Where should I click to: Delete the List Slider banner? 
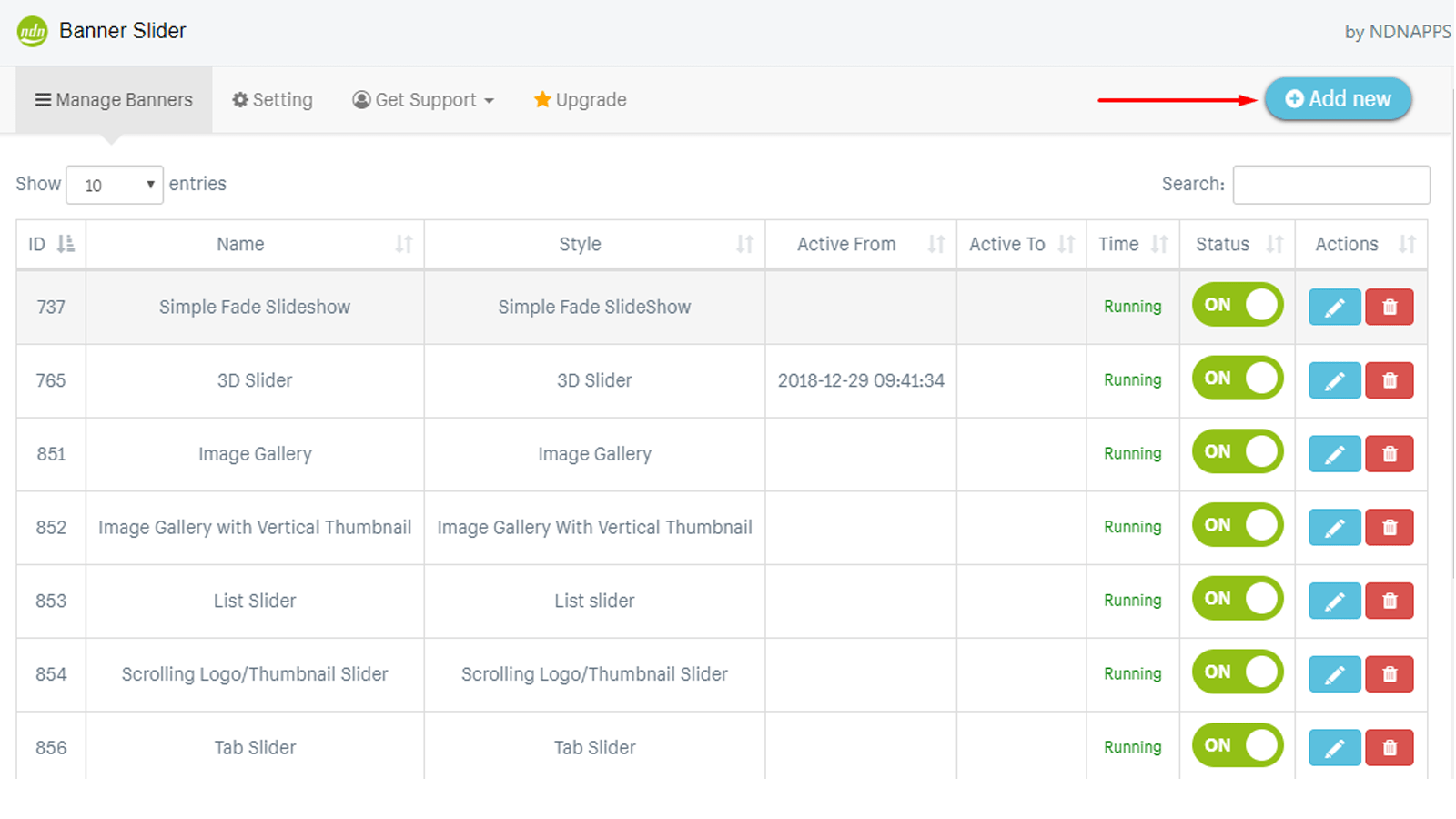(1389, 601)
